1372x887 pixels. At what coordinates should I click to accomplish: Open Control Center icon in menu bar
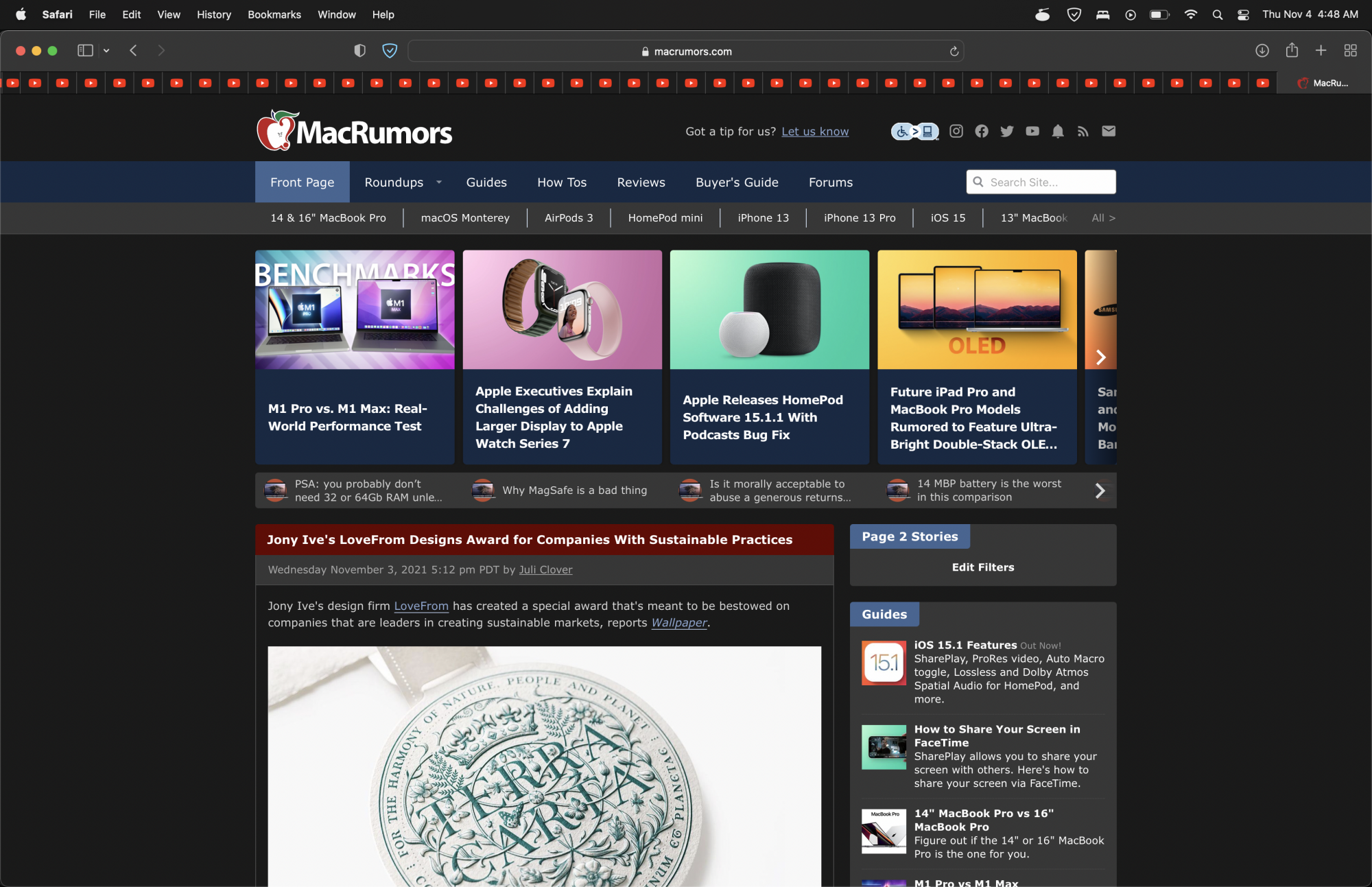point(1243,14)
